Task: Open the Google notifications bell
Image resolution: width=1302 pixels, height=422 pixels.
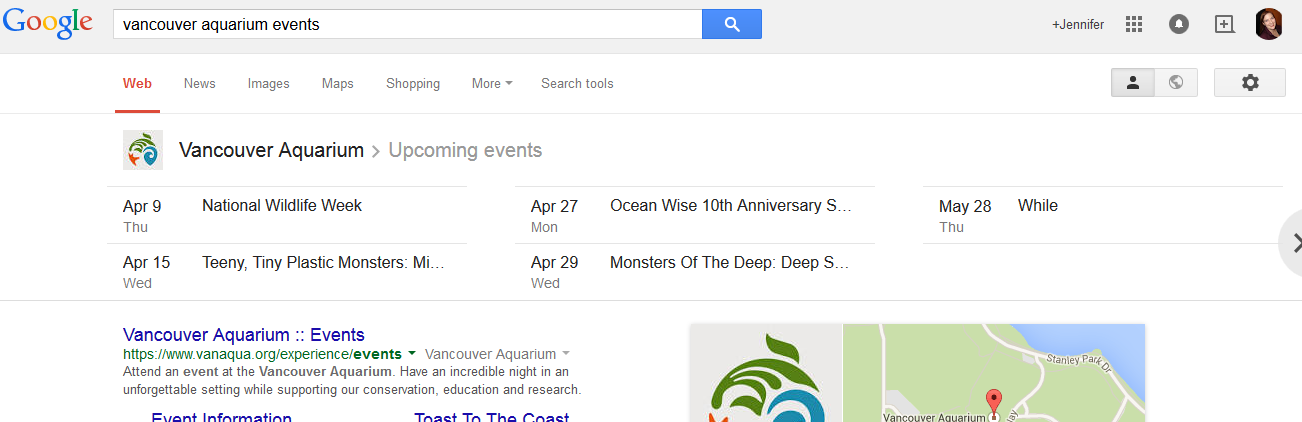Action: pos(1179,24)
